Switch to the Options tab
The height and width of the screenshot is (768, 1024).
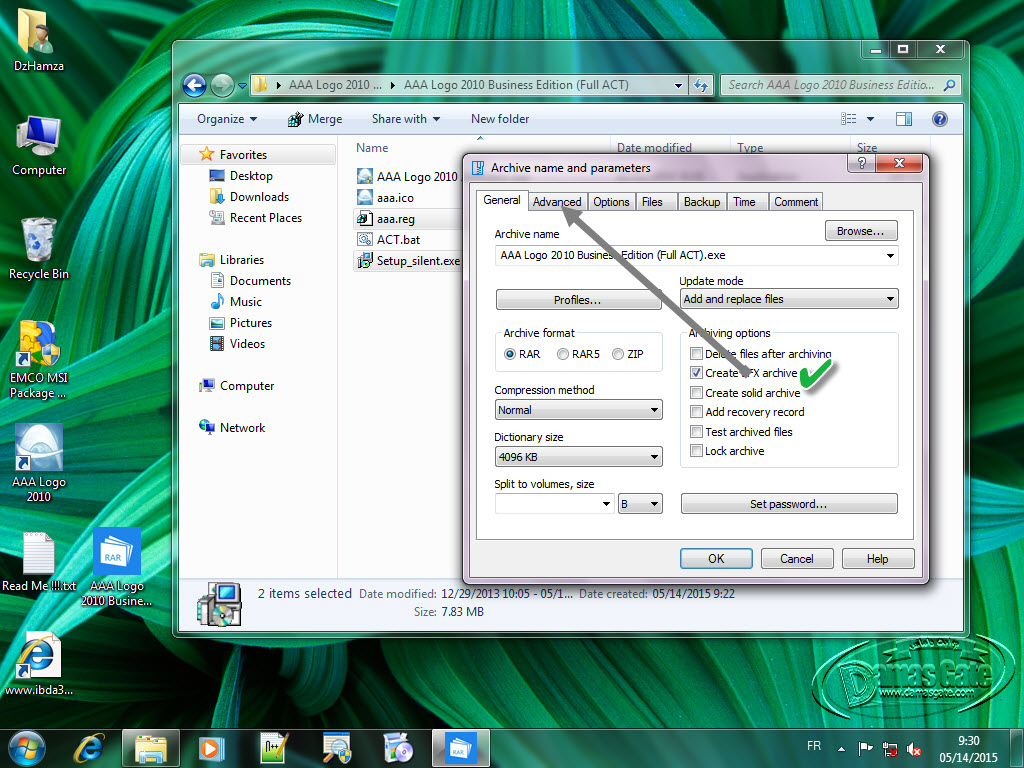611,202
